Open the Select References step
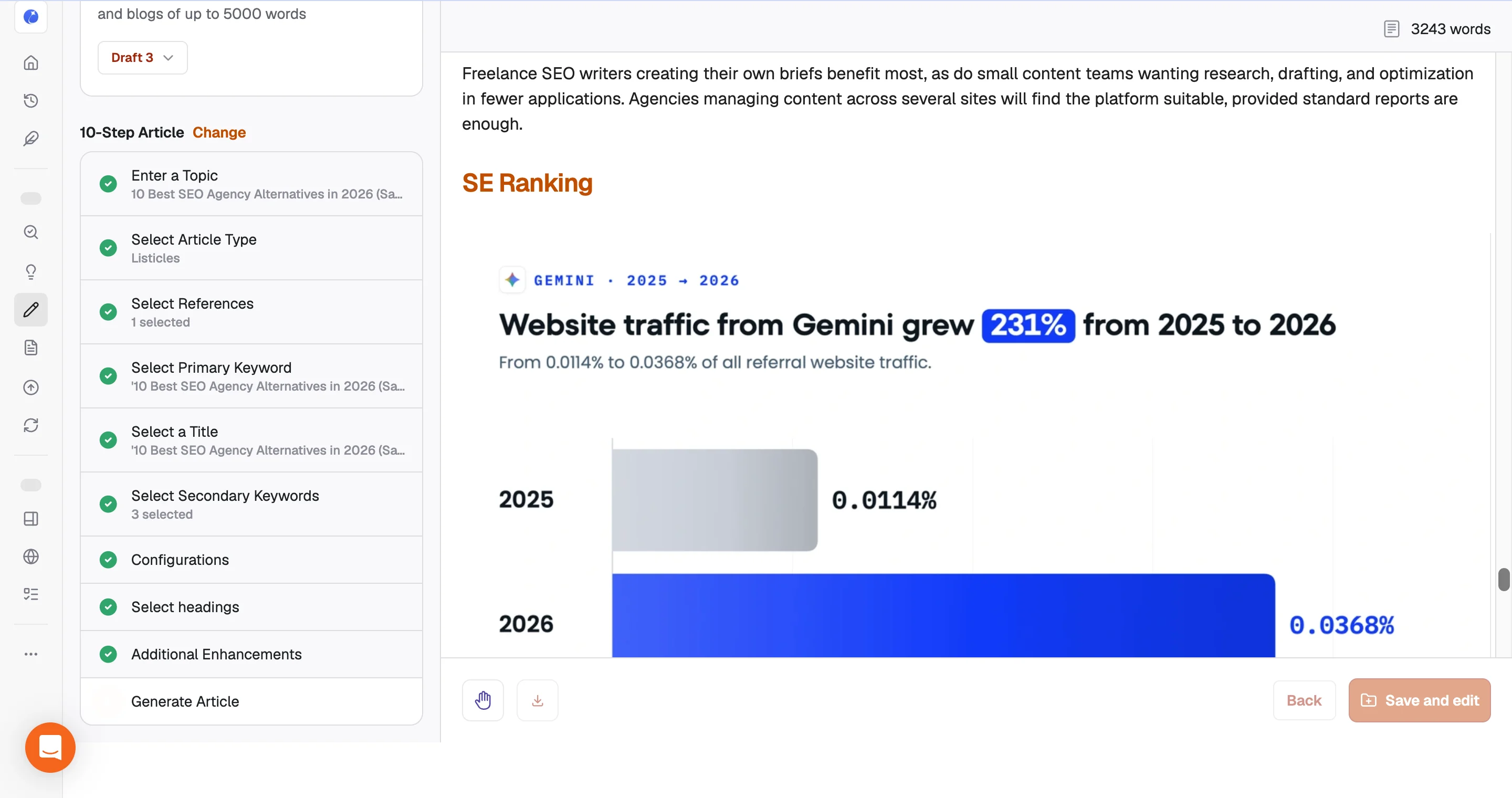Image resolution: width=1512 pixels, height=798 pixels. tap(251, 312)
